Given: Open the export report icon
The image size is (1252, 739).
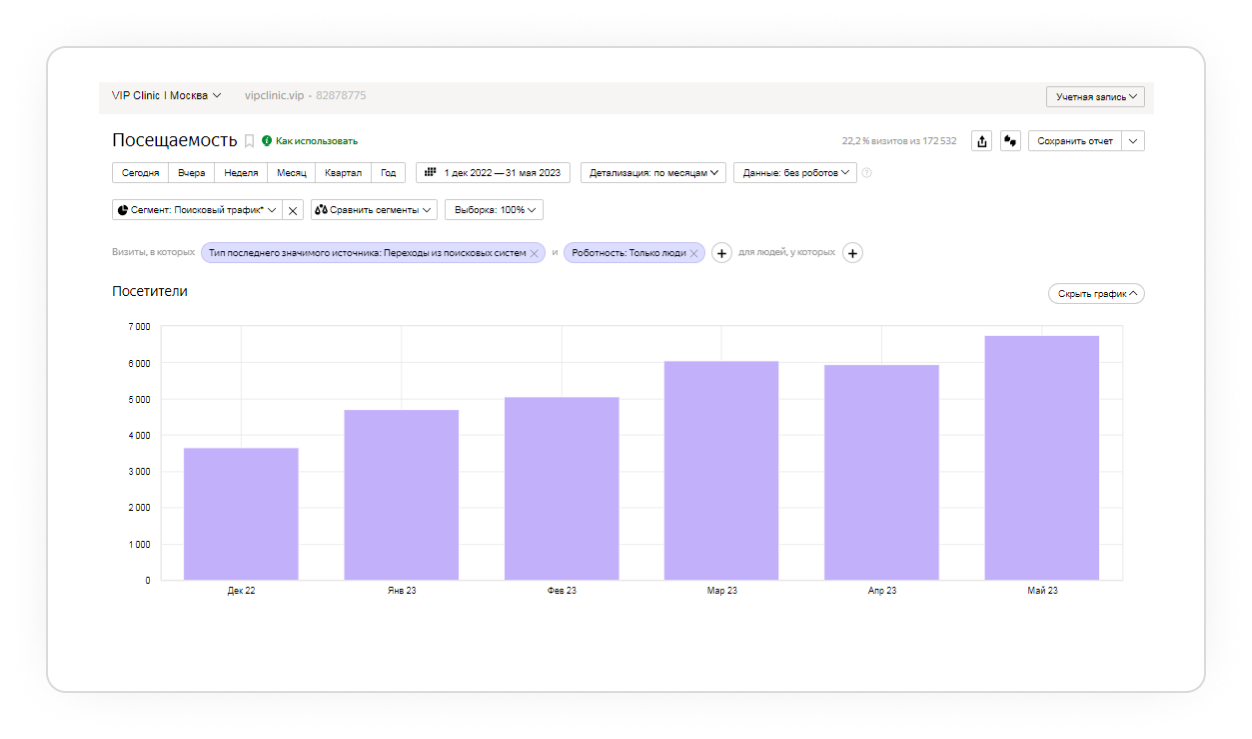Looking at the screenshot, I should pyautogui.click(x=982, y=141).
